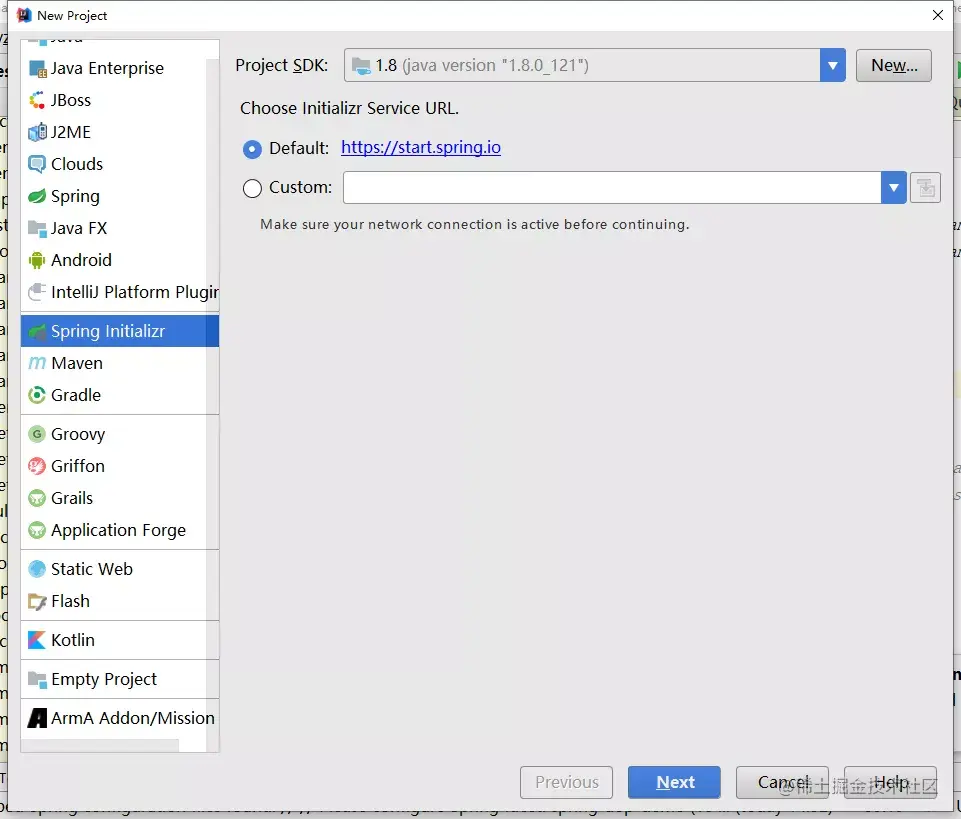Open the Project SDK dropdown arrow
This screenshot has height=819, width=961.
click(832, 65)
